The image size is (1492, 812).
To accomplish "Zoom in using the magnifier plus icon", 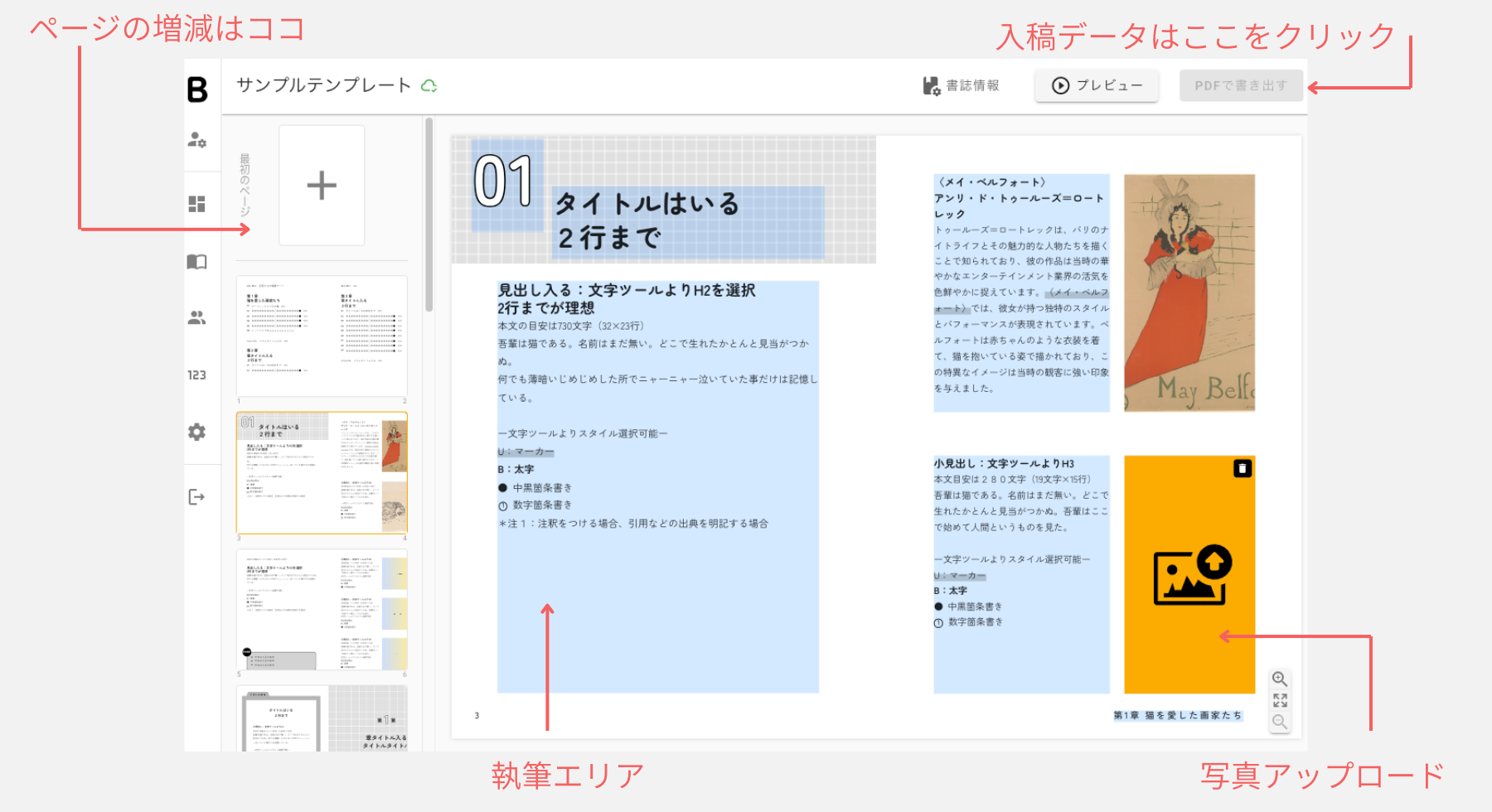I will coord(1279,679).
